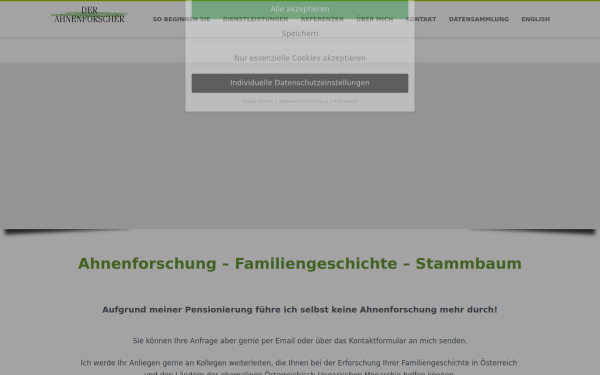Viewport: 600px width, 375px height.
Task: Click the Der Ahnenforscher logo
Action: coord(90,15)
